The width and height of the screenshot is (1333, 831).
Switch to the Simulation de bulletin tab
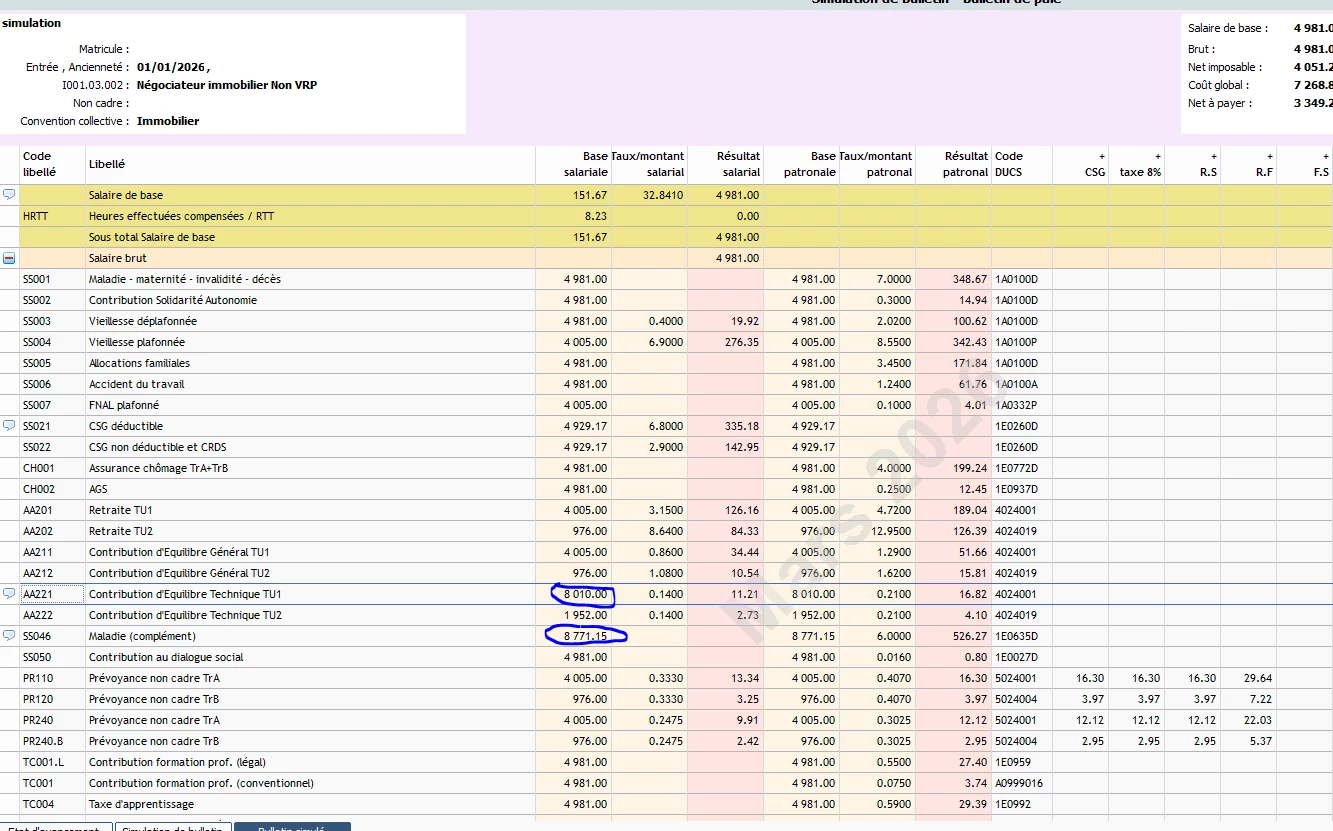174,827
